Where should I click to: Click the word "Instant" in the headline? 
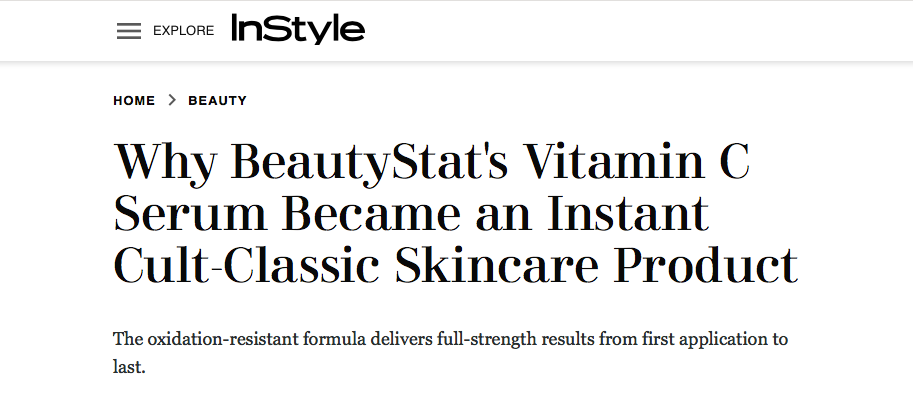[x=615, y=213]
